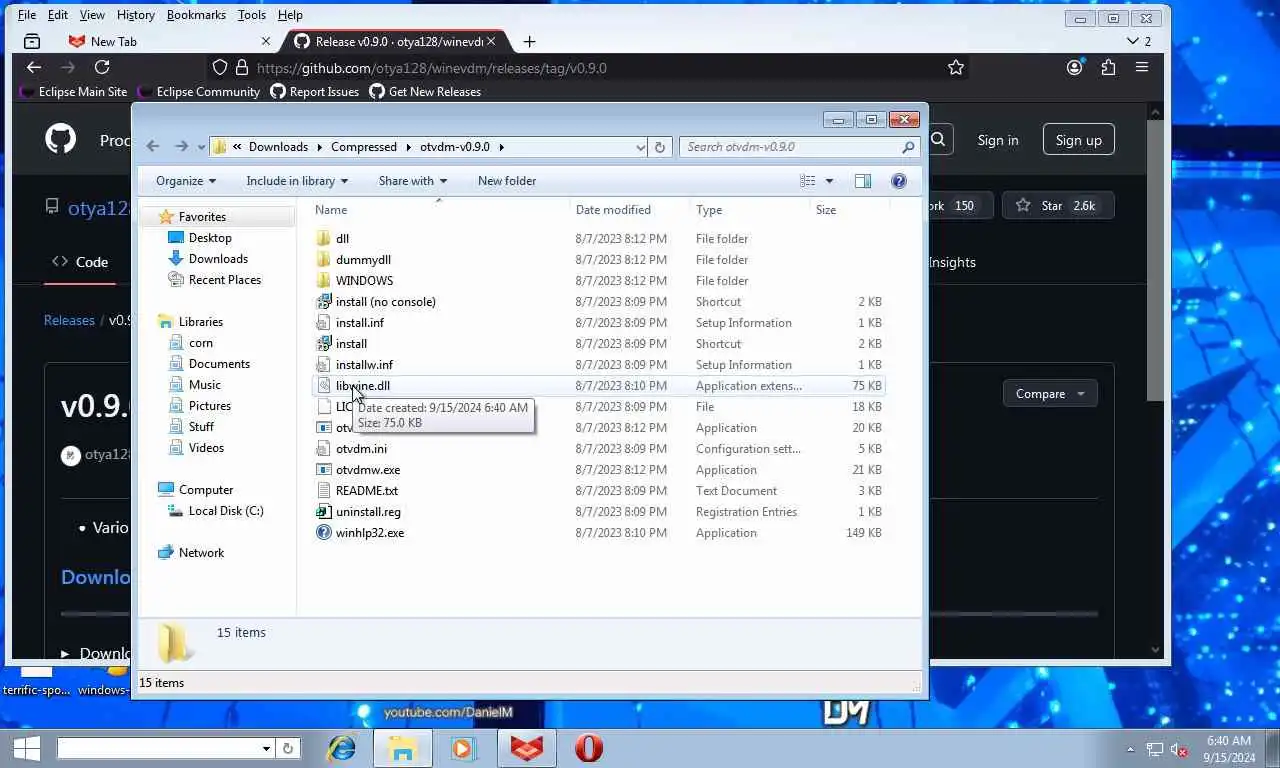Click the Explorer forward navigation arrow
1280x768 pixels.
point(181,146)
